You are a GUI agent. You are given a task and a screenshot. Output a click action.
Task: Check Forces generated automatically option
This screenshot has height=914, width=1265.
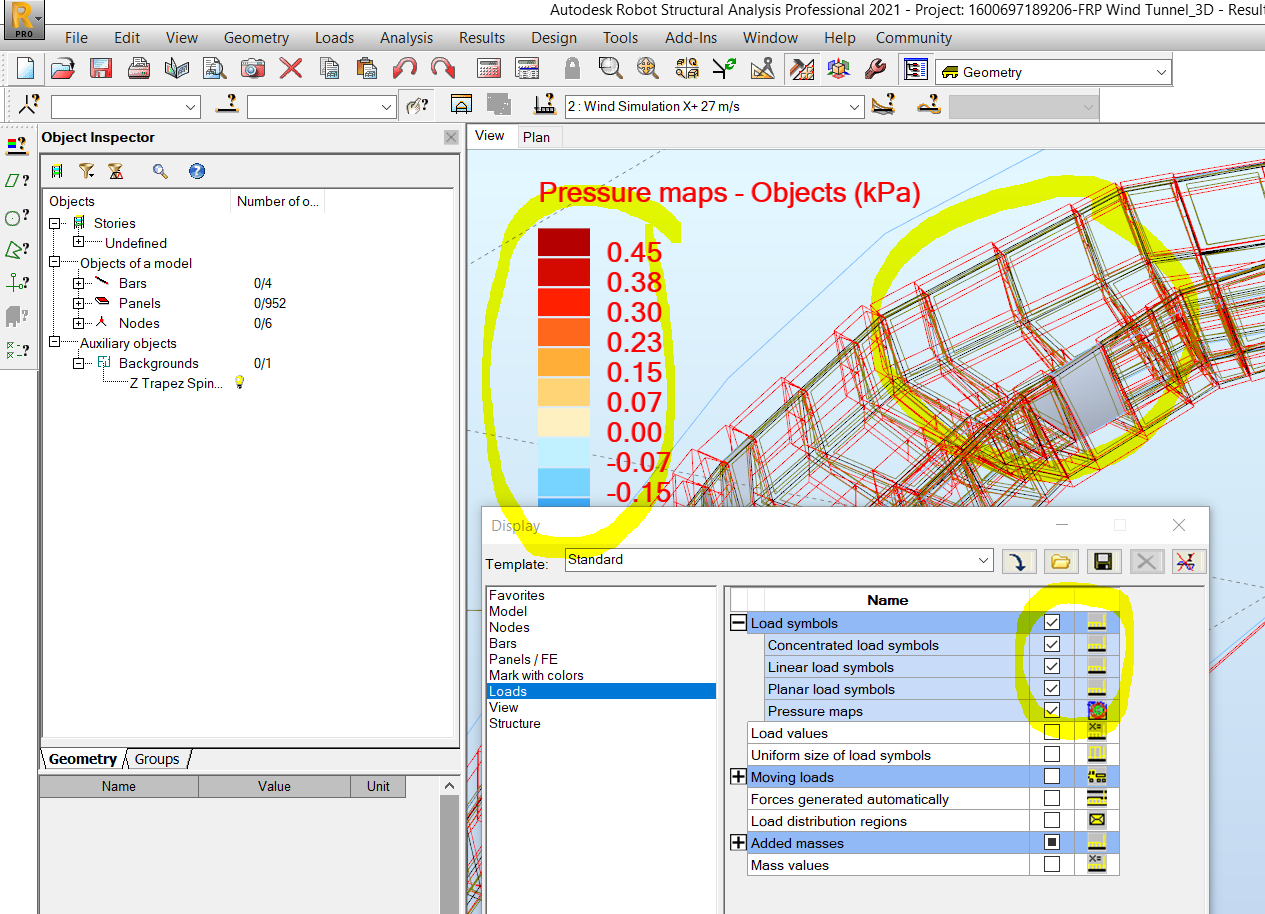(1052, 799)
